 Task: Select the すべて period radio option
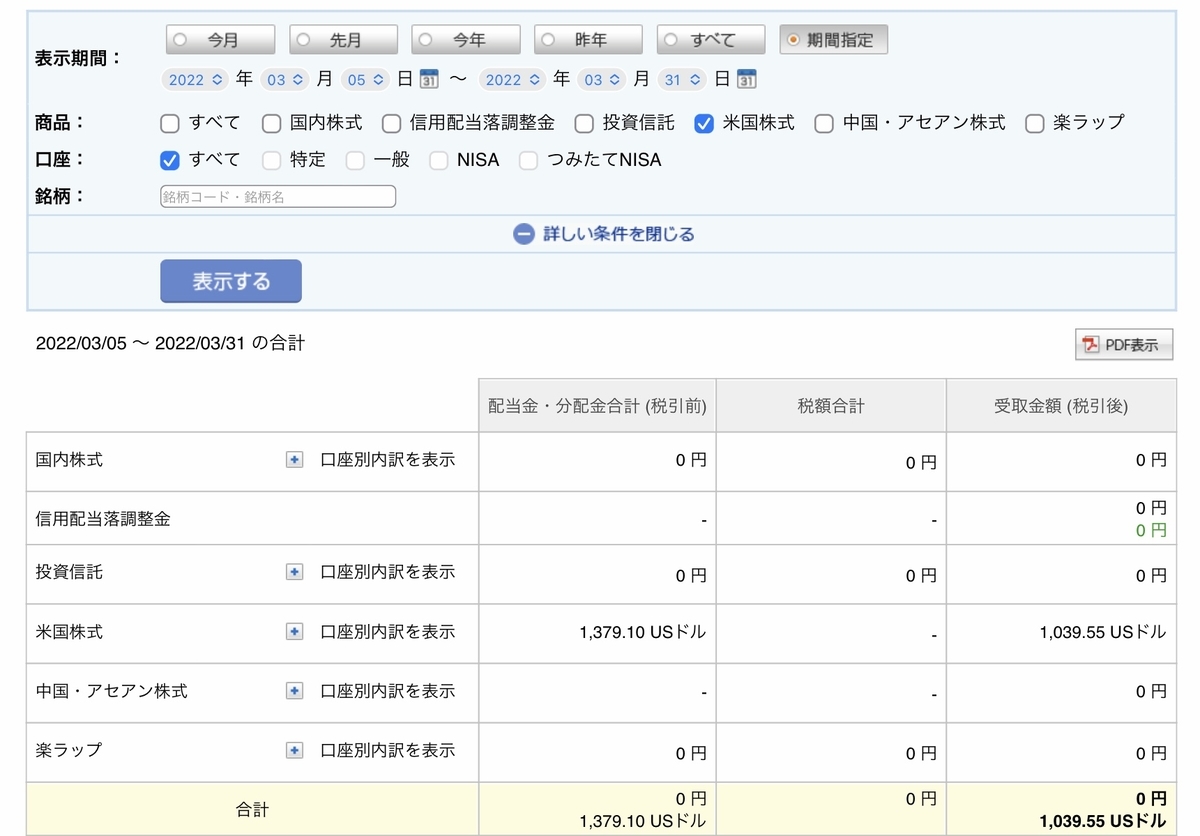(711, 40)
